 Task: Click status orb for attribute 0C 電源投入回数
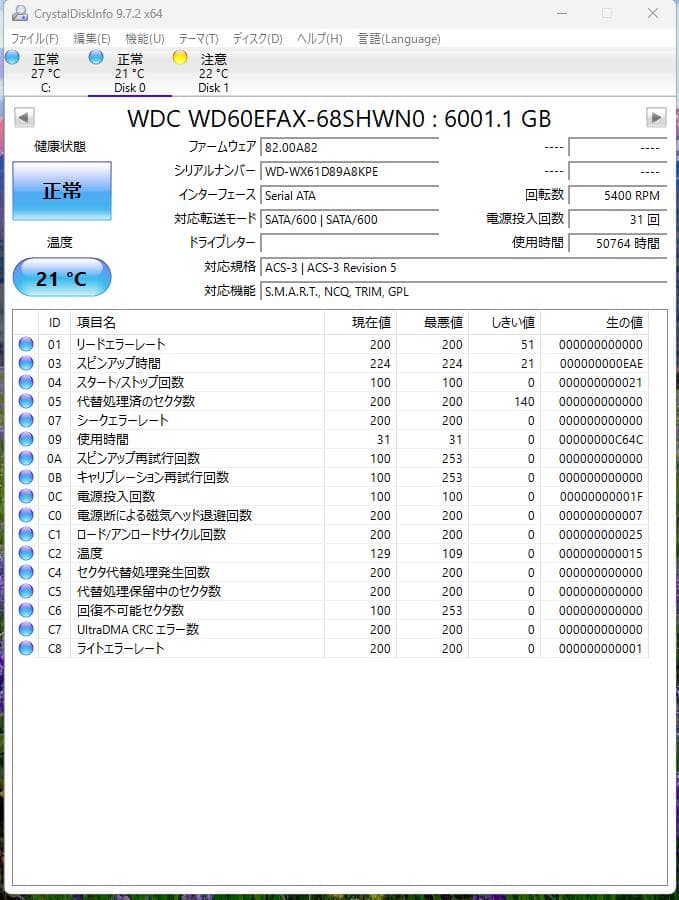pyautogui.click(x=26, y=495)
